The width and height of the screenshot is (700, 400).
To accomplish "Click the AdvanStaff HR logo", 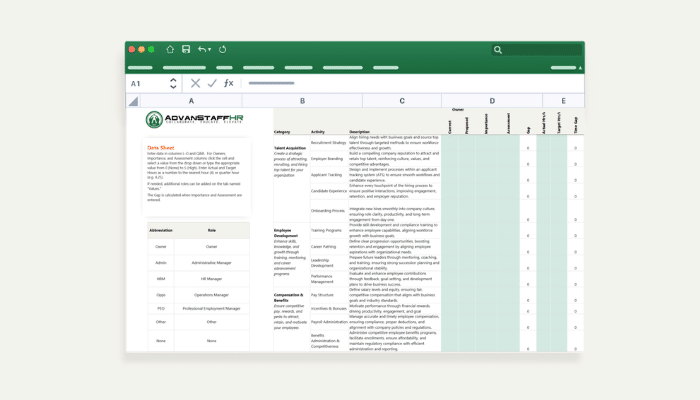I will pos(195,119).
